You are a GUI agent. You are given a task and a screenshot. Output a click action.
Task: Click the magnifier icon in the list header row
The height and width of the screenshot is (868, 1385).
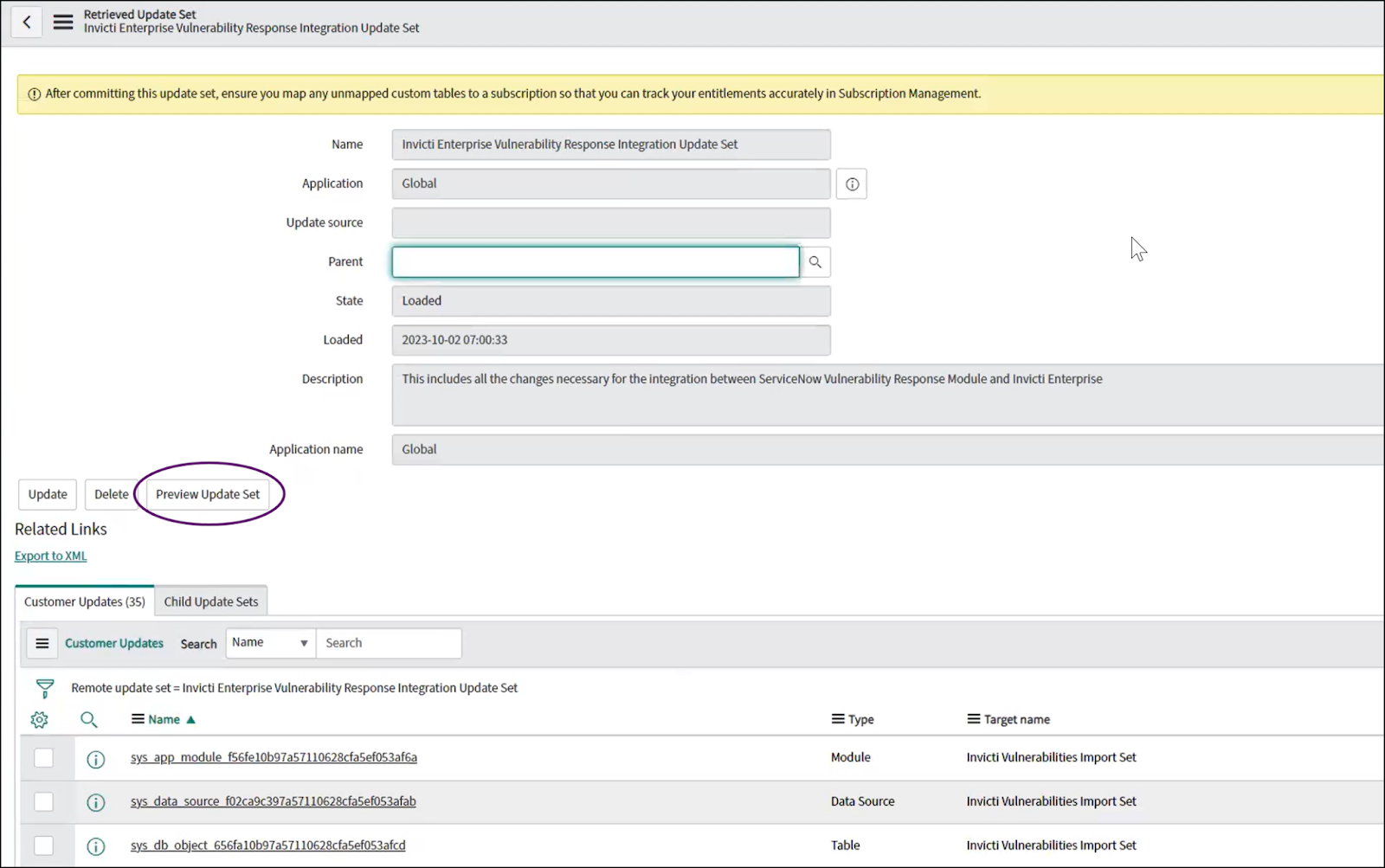point(89,719)
